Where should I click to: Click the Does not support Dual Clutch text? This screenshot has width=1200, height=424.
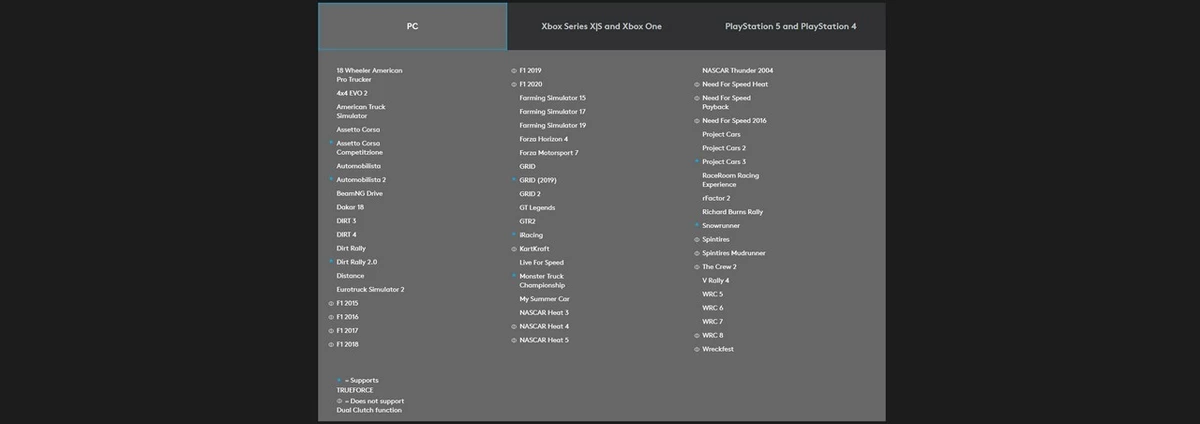pos(370,405)
